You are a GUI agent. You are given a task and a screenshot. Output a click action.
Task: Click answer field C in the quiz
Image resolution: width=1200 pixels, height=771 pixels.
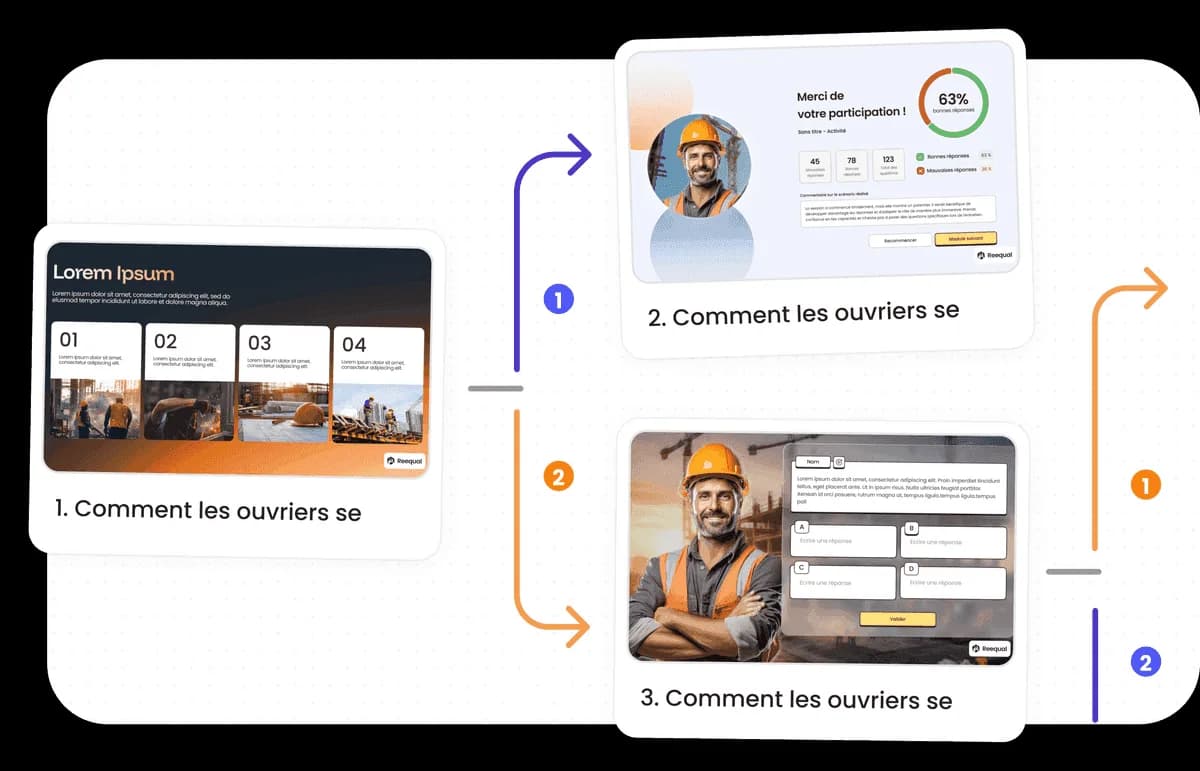click(x=844, y=583)
